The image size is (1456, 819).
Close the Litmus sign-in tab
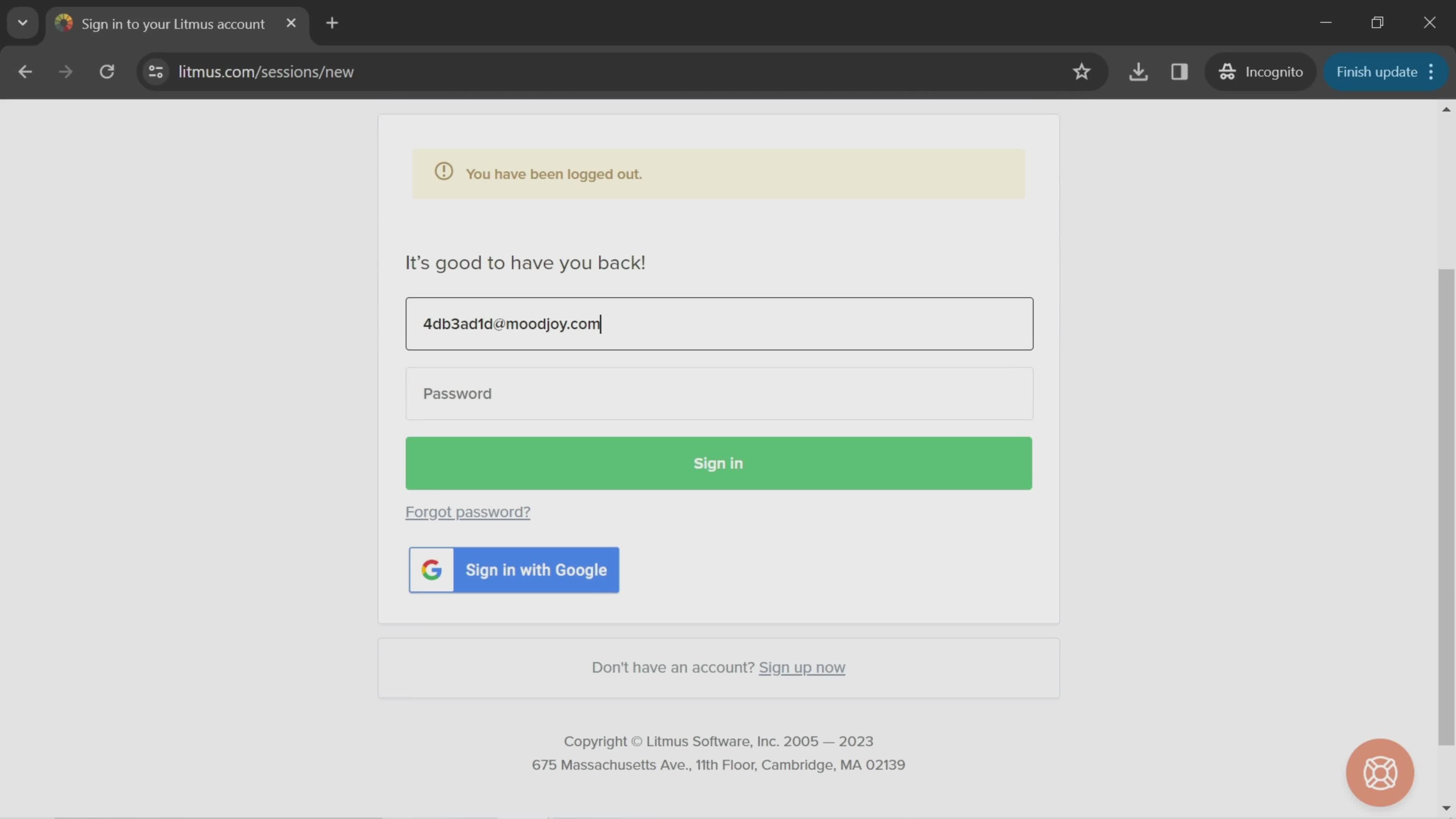(291, 23)
